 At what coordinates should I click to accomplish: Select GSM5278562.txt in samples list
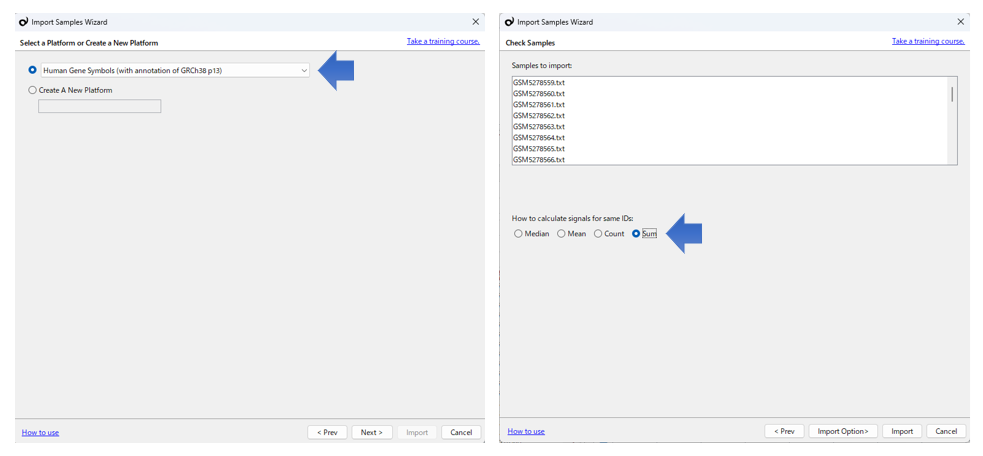tap(539, 115)
